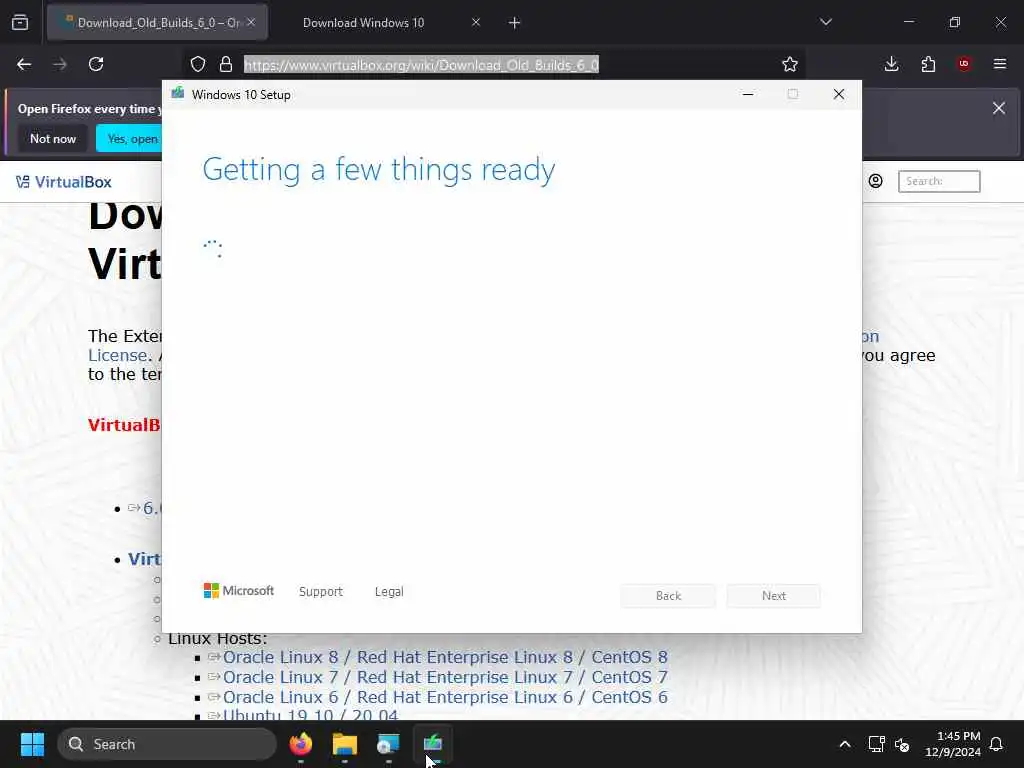Screen dimensions: 1024x768
Task: Minimize the Windows 10 Setup window
Action: (748, 95)
